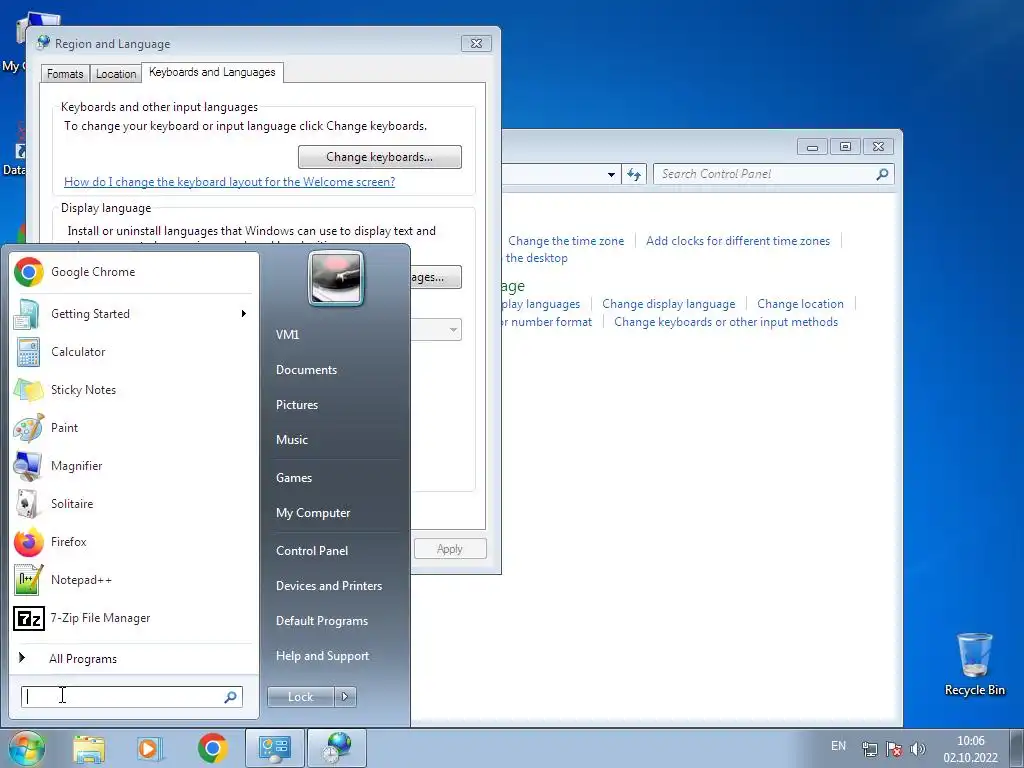Screen dimensions: 1024x768
Task: Open Games from Start menu
Action: [x=294, y=478]
